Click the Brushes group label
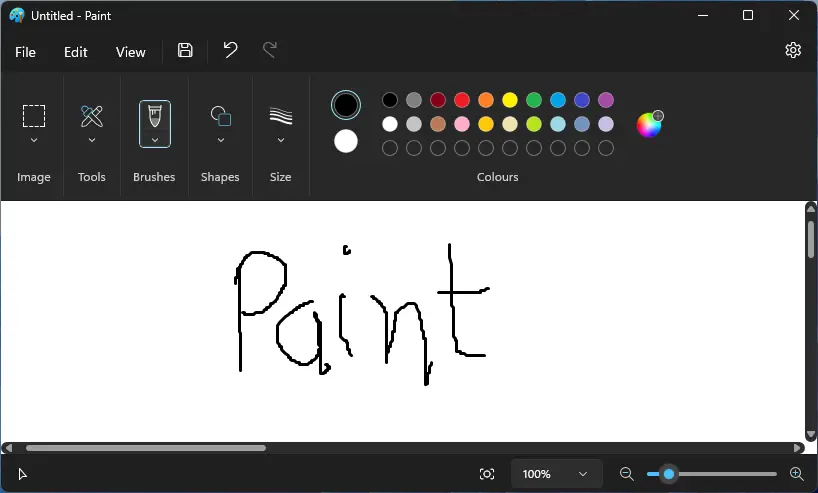Screen dimensions: 818x493 (154, 177)
